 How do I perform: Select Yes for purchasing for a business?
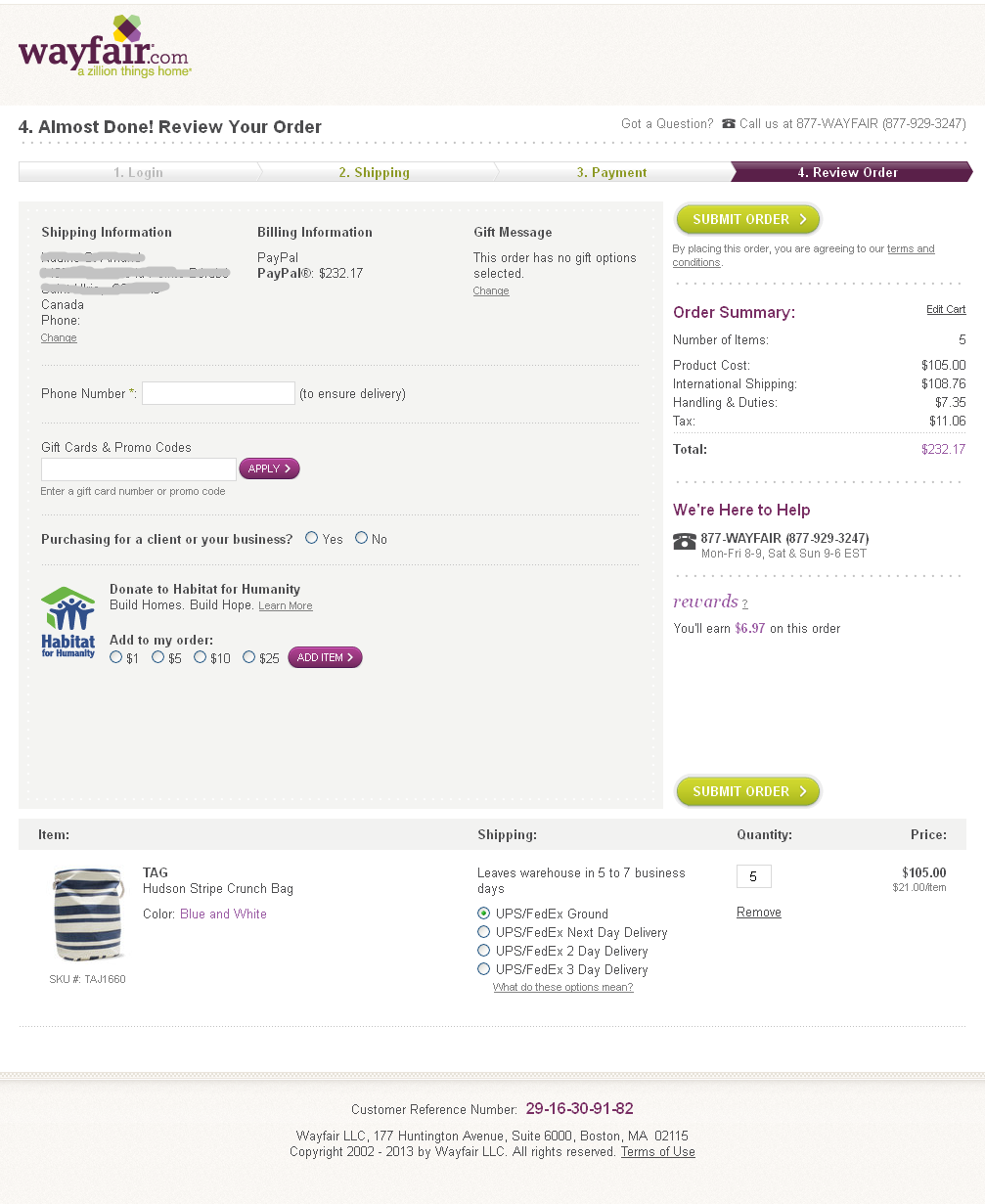(x=311, y=538)
